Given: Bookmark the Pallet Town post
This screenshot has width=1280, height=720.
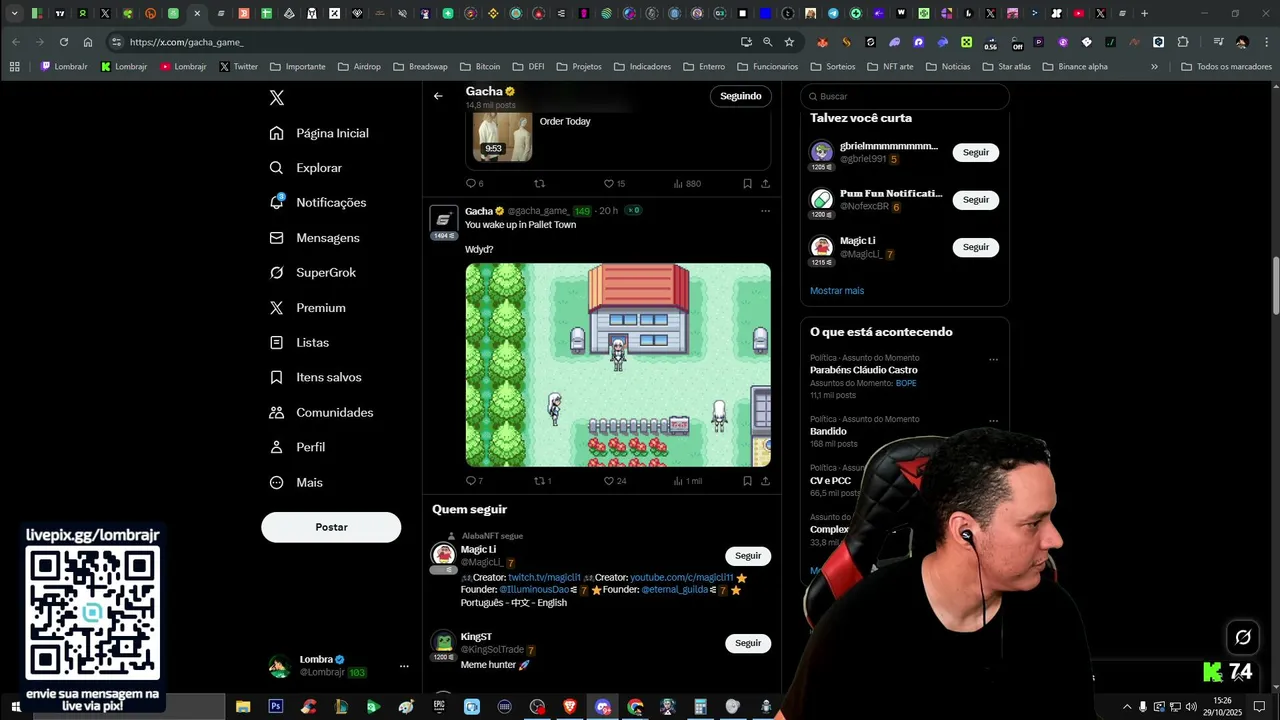Looking at the screenshot, I should pyautogui.click(x=747, y=481).
